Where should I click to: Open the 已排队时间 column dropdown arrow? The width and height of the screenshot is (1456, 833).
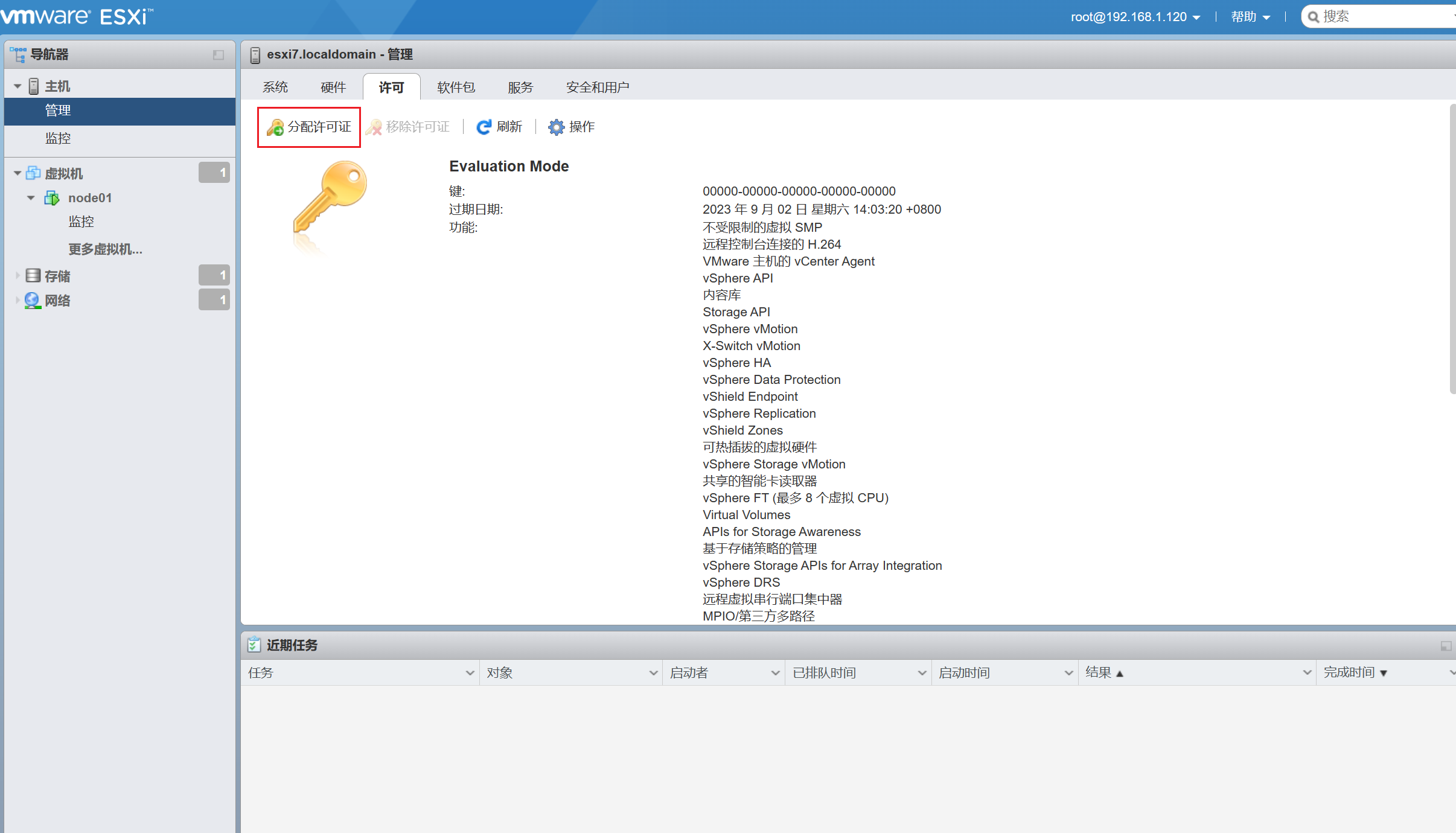click(922, 672)
